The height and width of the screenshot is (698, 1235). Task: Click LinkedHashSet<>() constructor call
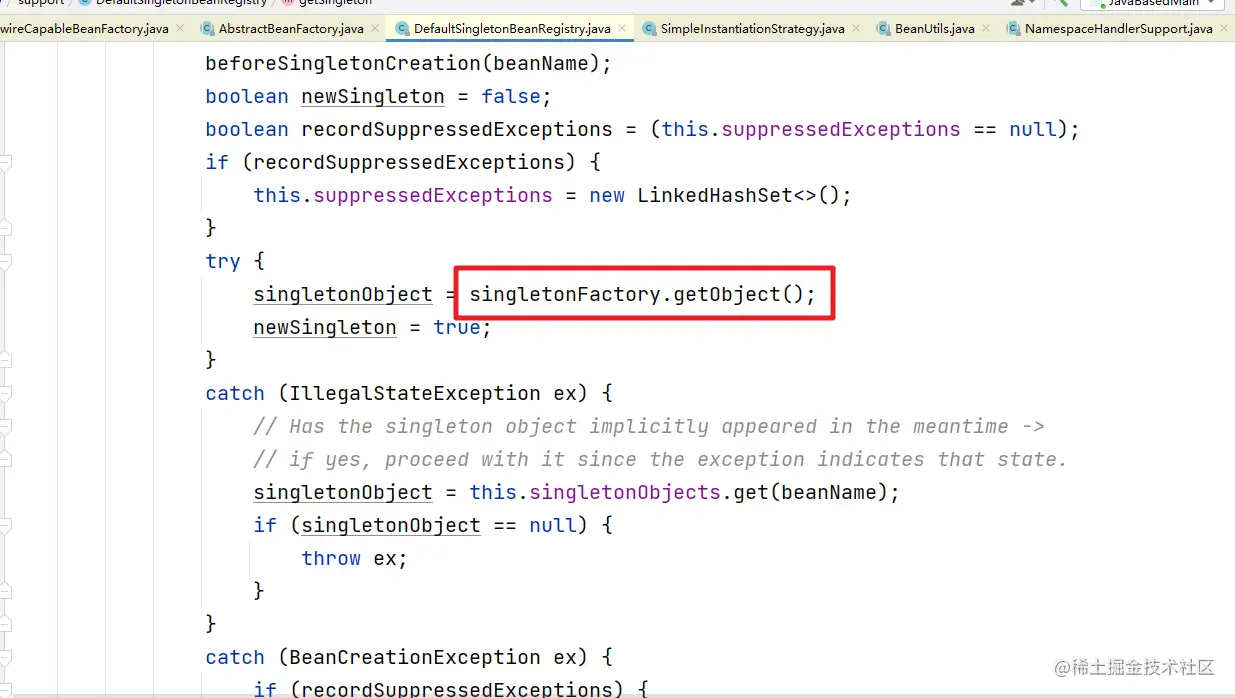(x=740, y=195)
